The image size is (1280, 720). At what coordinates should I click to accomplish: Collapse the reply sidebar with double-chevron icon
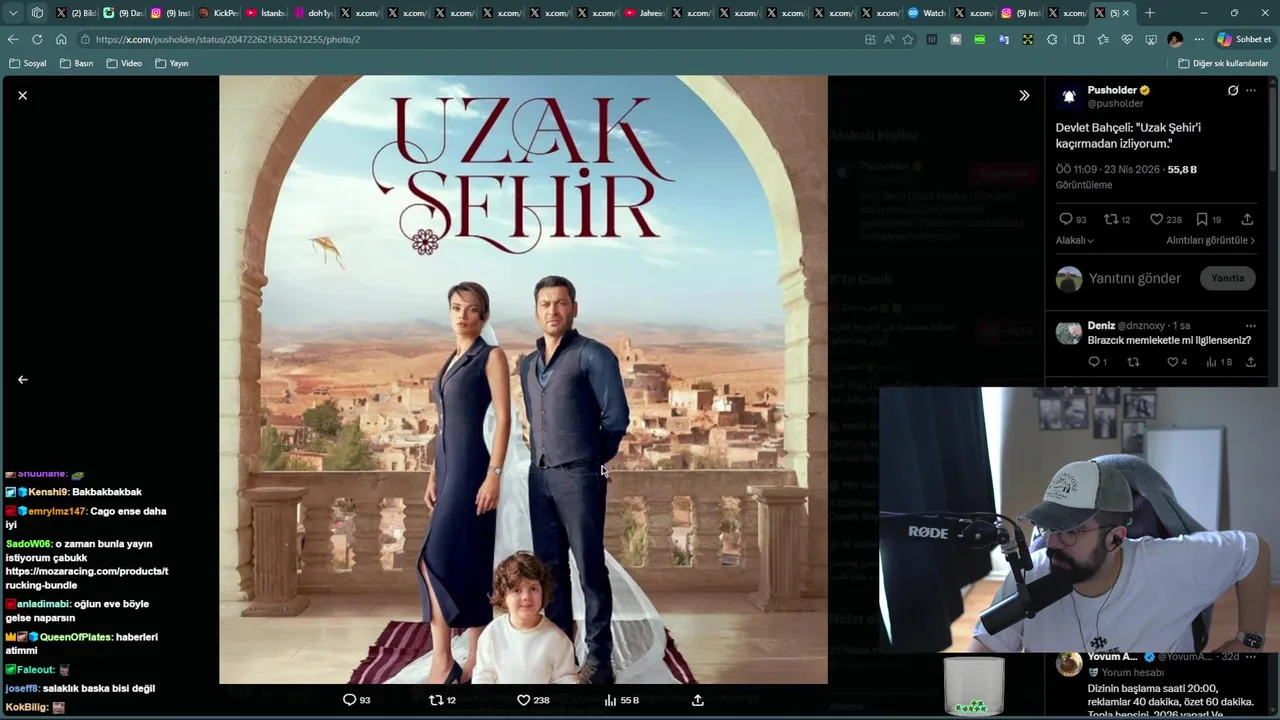point(1024,95)
